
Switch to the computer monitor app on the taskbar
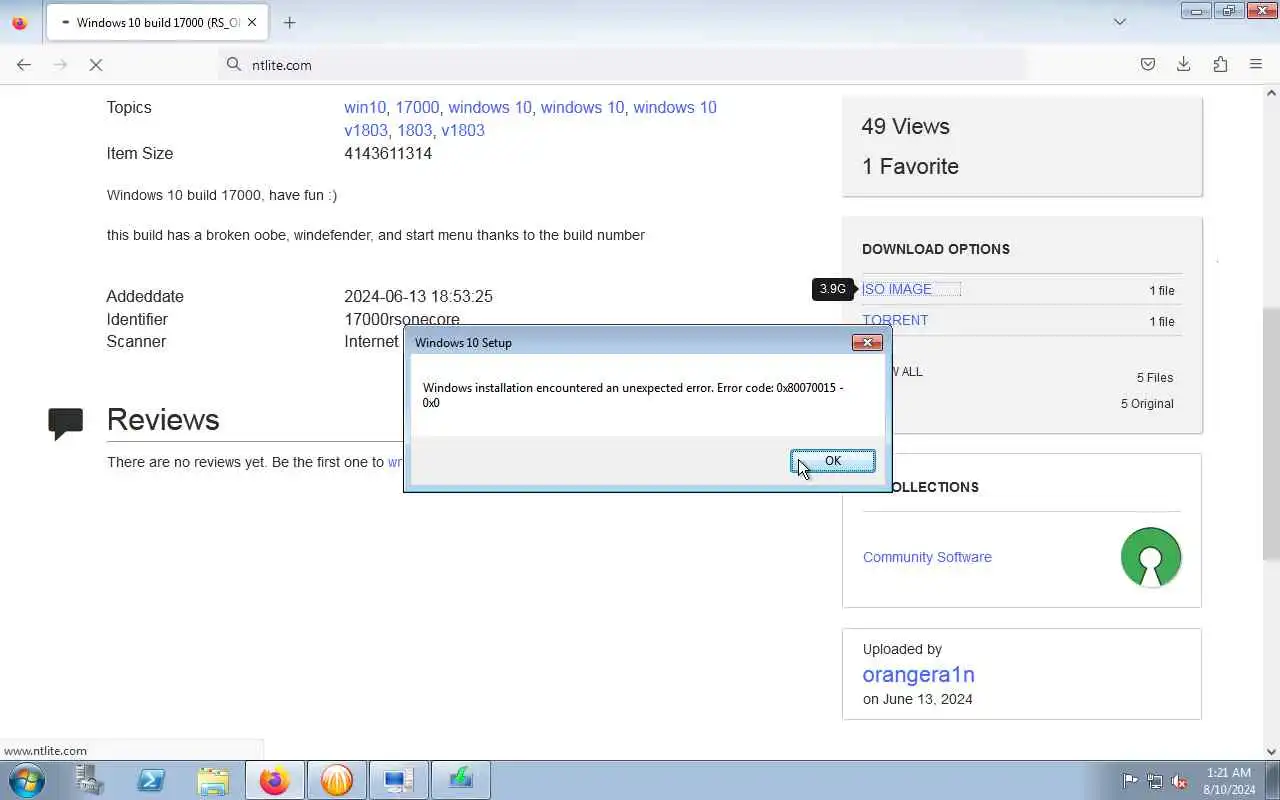399,780
